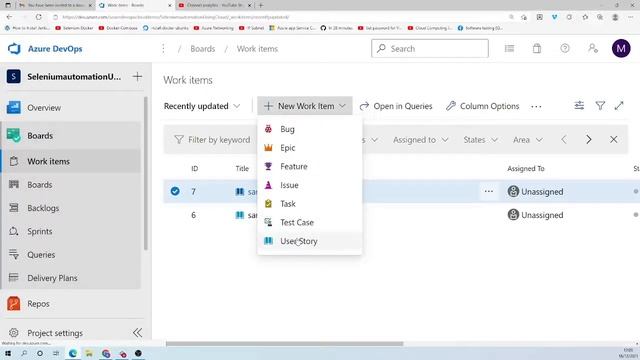The height and width of the screenshot is (360, 640).
Task: Sort by the Assigned To column header
Action: (x=526, y=169)
